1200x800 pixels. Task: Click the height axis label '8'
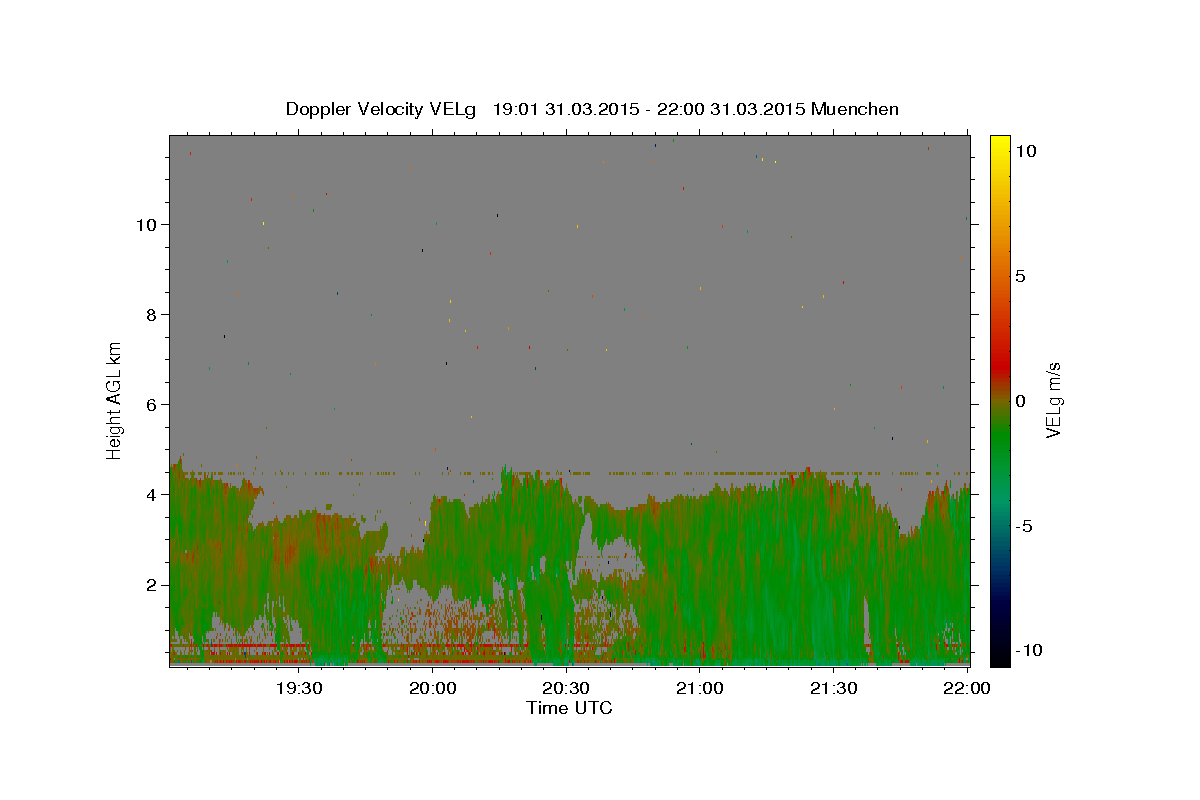pos(151,315)
